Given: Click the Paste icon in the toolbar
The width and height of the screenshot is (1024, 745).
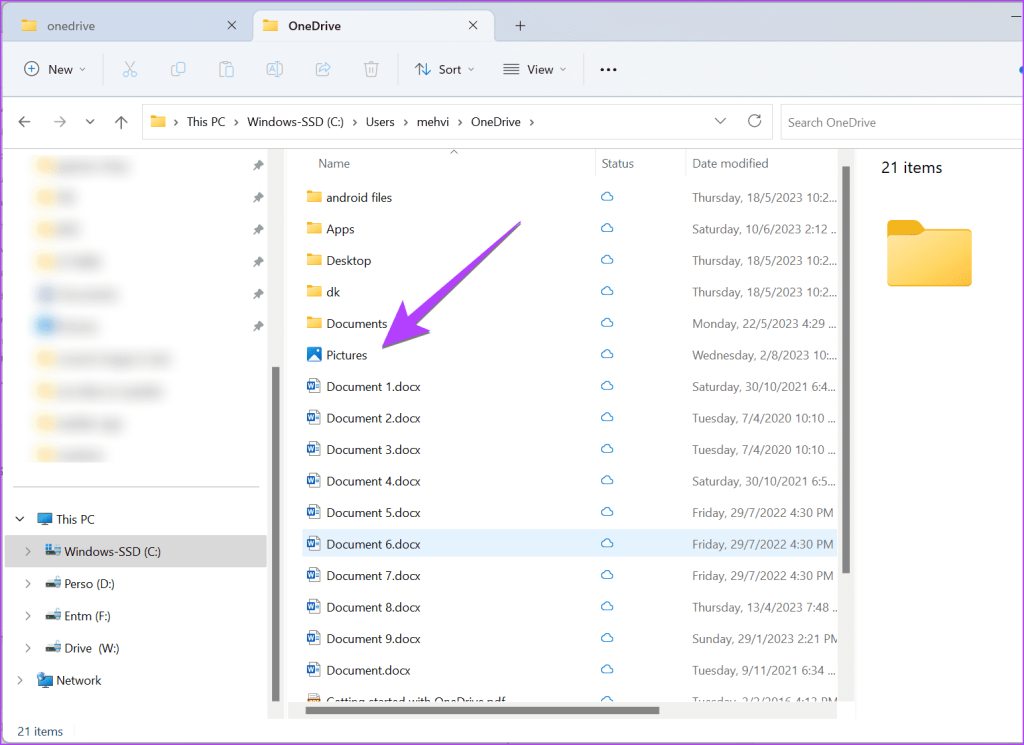Looking at the screenshot, I should pyautogui.click(x=226, y=69).
